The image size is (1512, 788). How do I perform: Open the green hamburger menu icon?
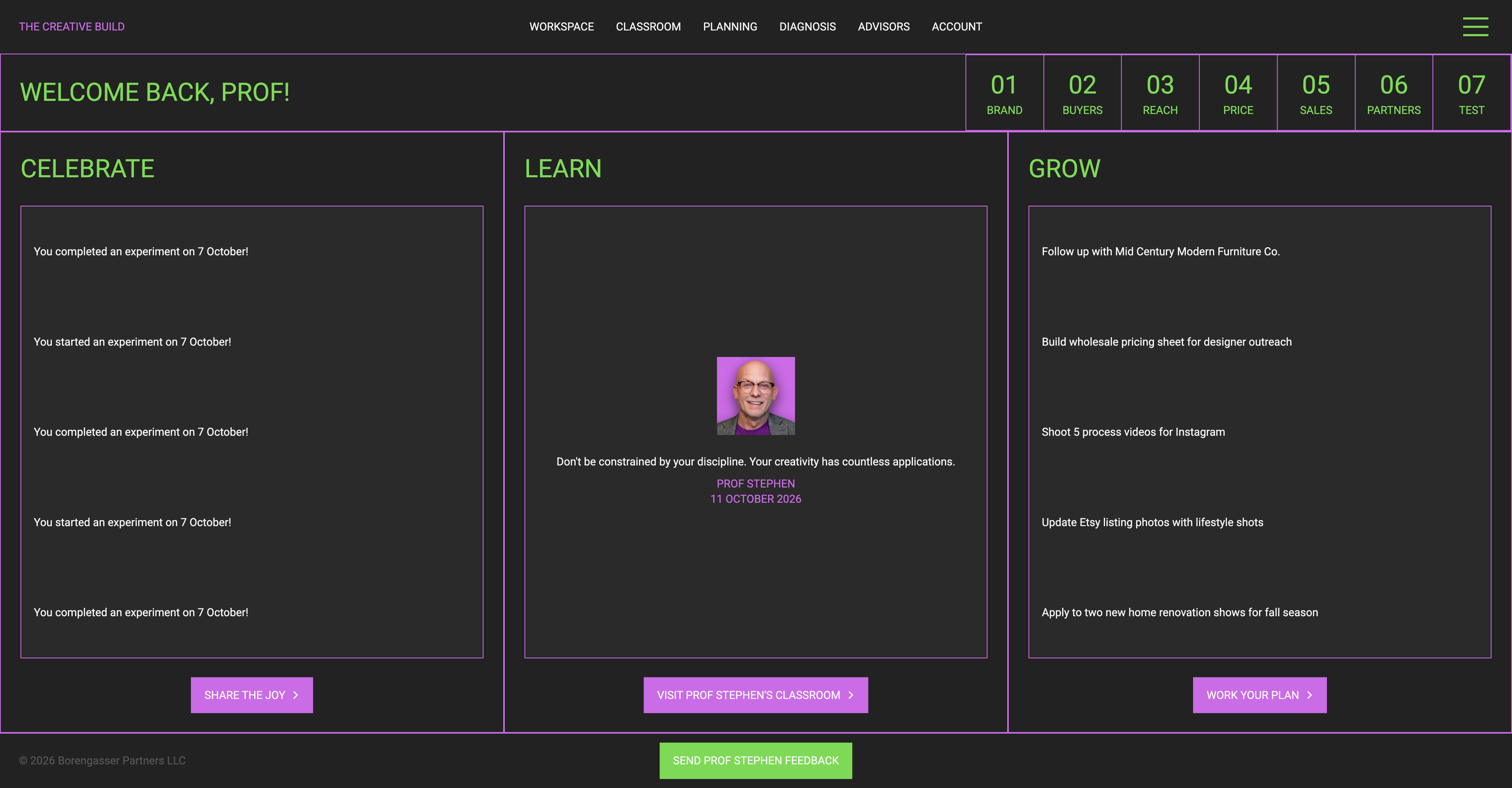click(1475, 27)
